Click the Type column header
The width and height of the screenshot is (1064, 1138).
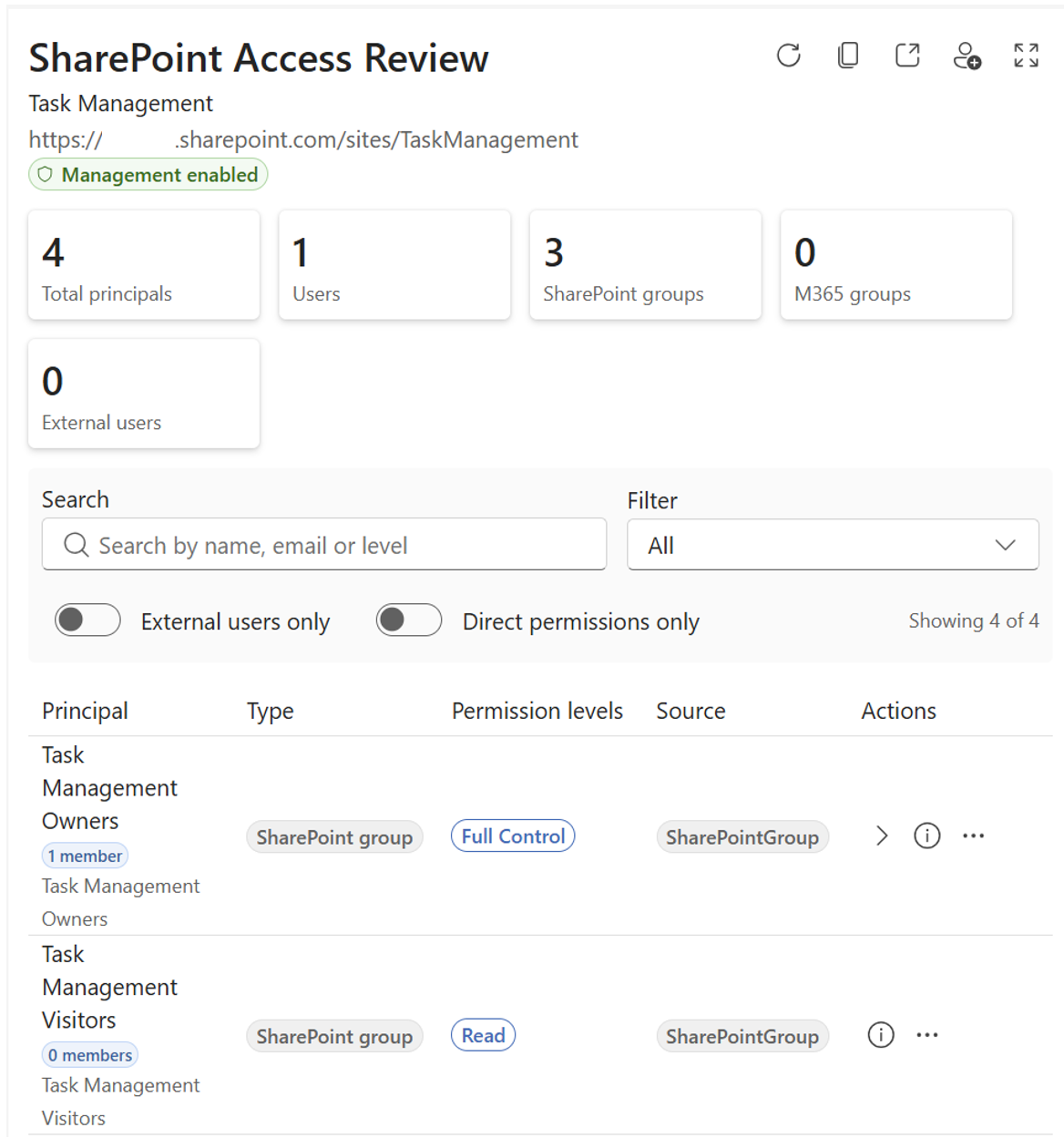pos(270,711)
